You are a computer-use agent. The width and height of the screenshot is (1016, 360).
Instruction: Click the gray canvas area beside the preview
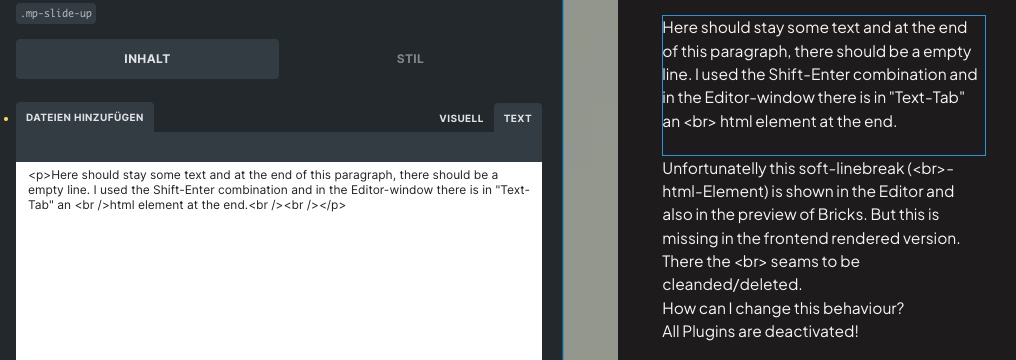tap(591, 180)
